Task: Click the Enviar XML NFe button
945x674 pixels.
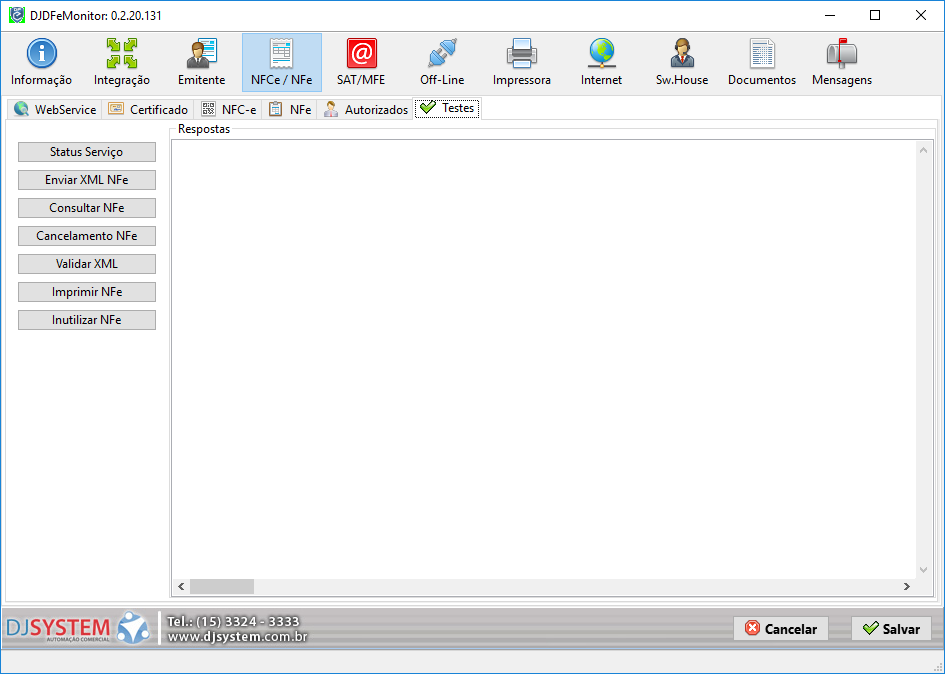Action: click(87, 180)
